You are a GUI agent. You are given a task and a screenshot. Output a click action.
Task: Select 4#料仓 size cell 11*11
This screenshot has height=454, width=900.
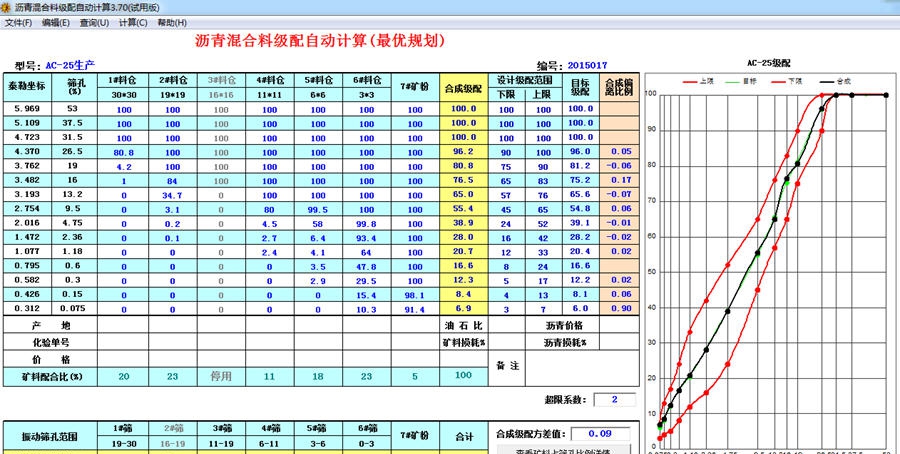pyautogui.click(x=270, y=95)
